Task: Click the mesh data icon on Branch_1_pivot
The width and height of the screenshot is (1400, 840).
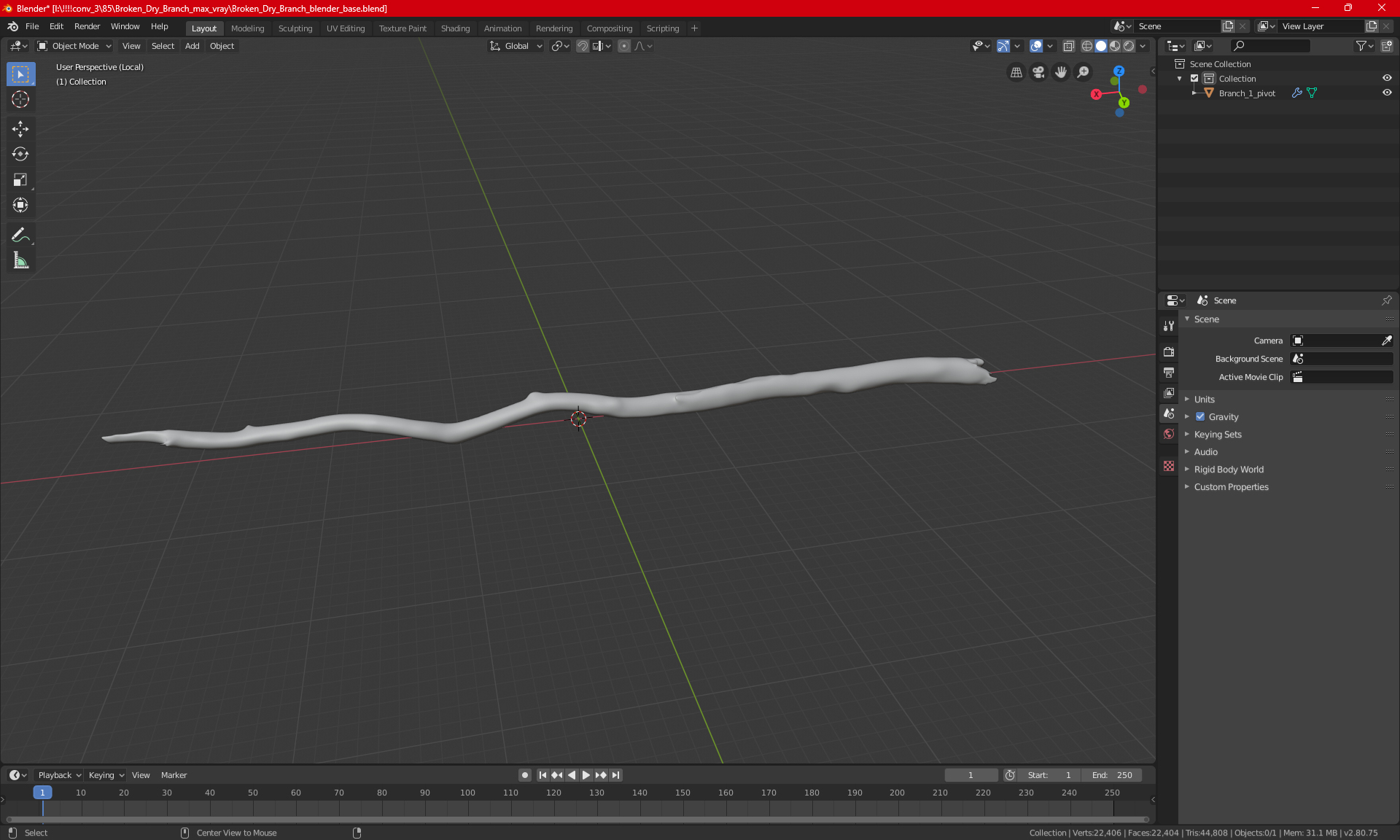Action: click(1312, 93)
